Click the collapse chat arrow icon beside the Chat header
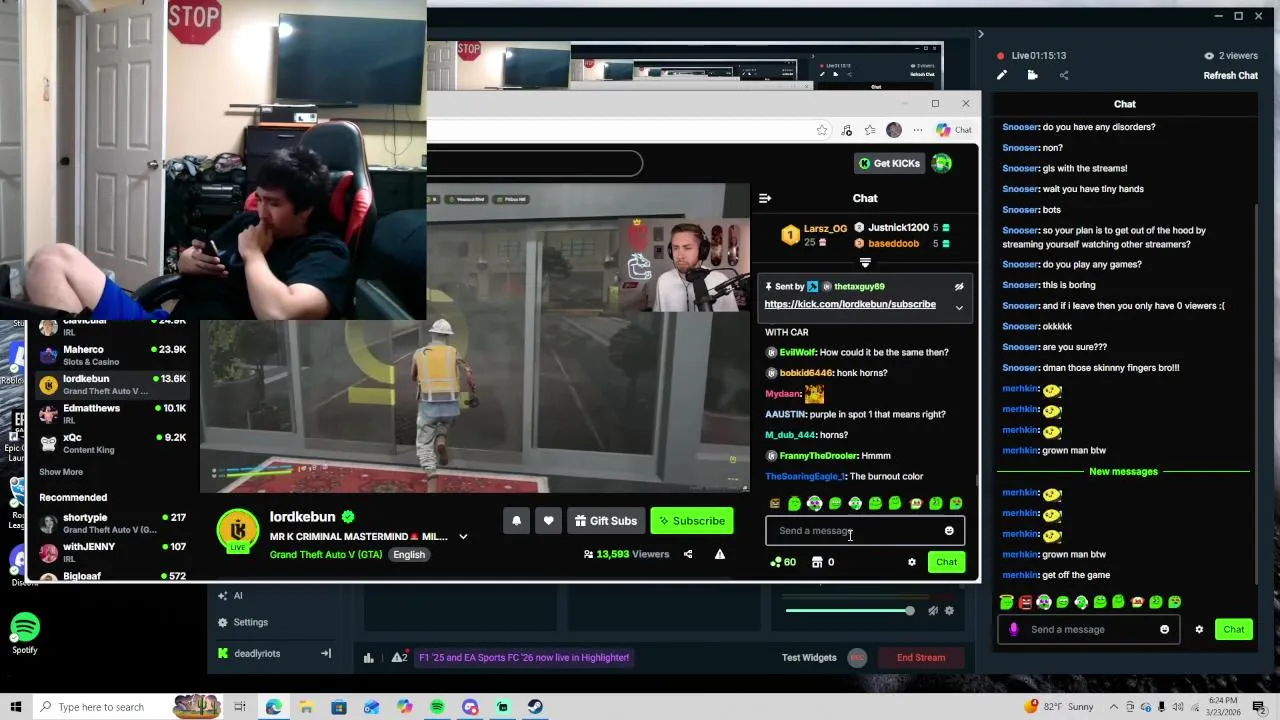 765,198
